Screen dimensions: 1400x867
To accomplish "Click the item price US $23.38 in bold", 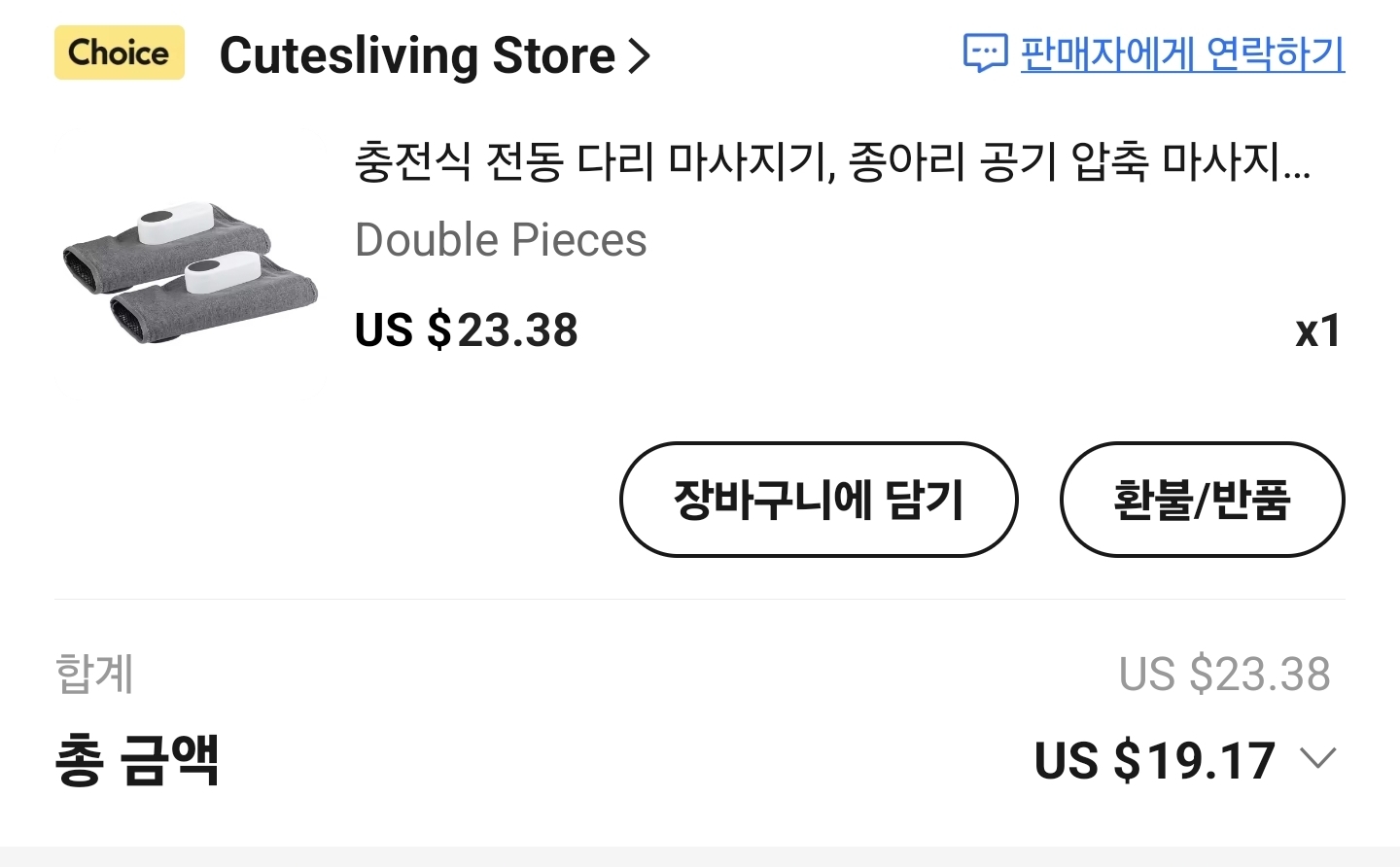I will click(x=467, y=330).
